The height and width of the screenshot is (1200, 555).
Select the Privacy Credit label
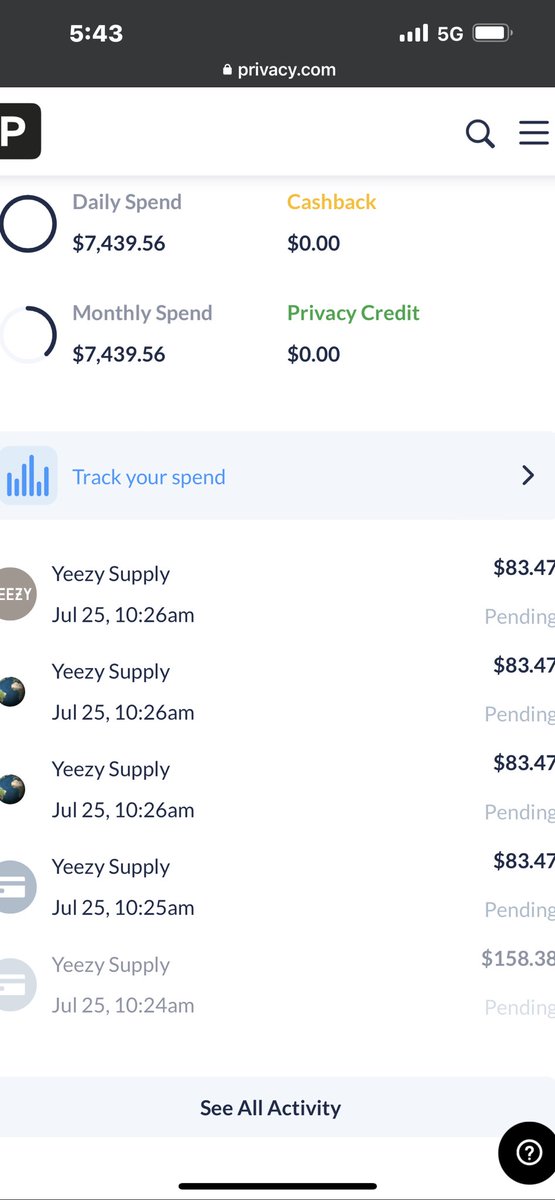pos(353,313)
